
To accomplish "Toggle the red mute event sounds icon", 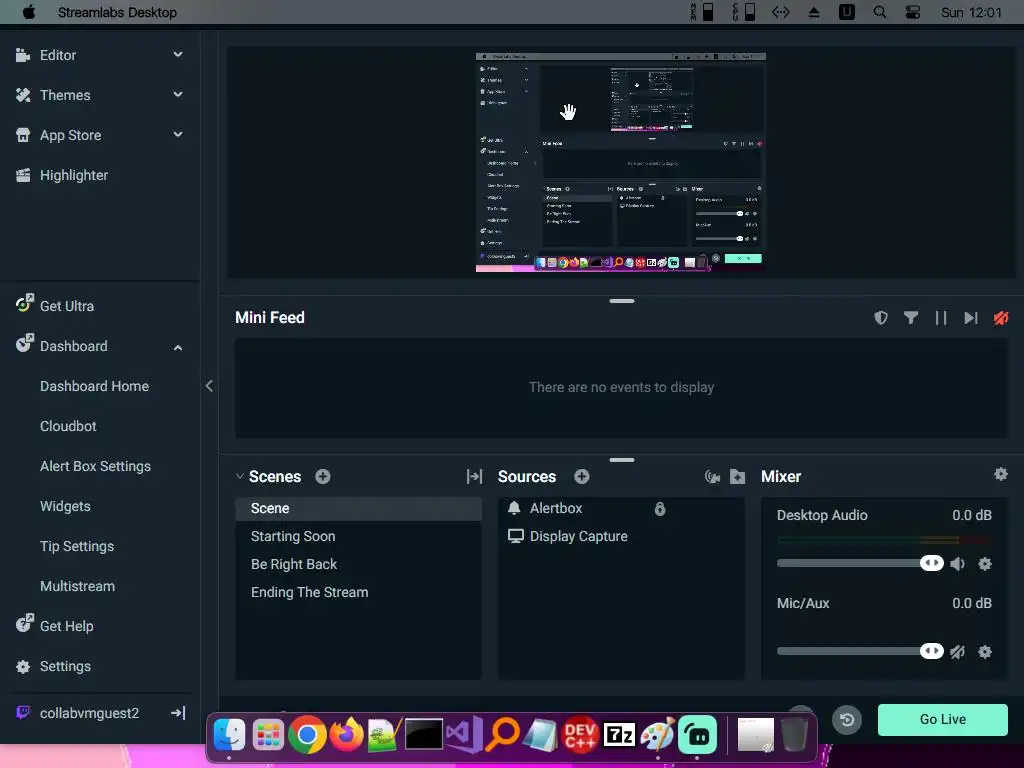I will click(1001, 318).
